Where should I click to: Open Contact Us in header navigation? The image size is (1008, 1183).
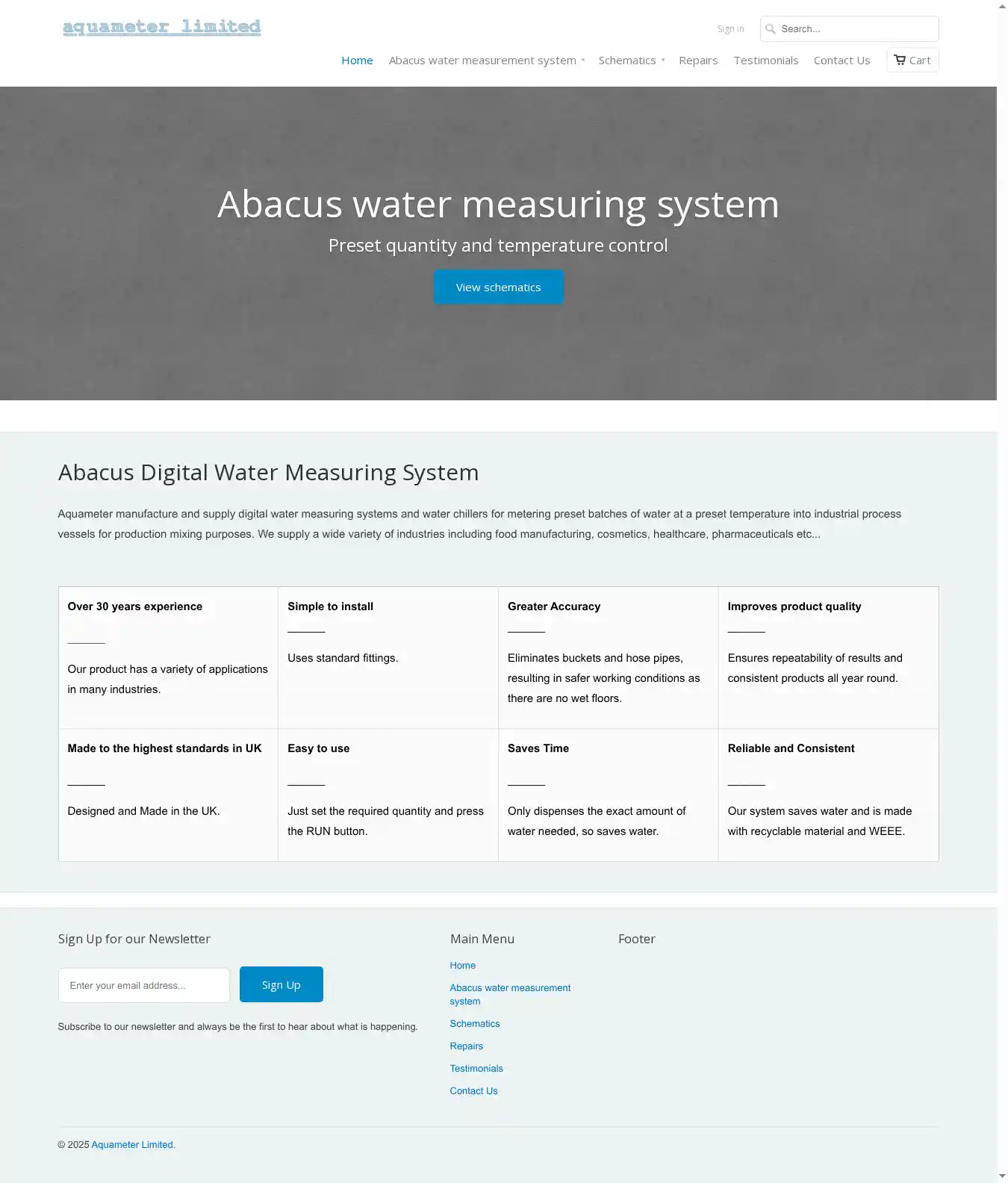841,60
